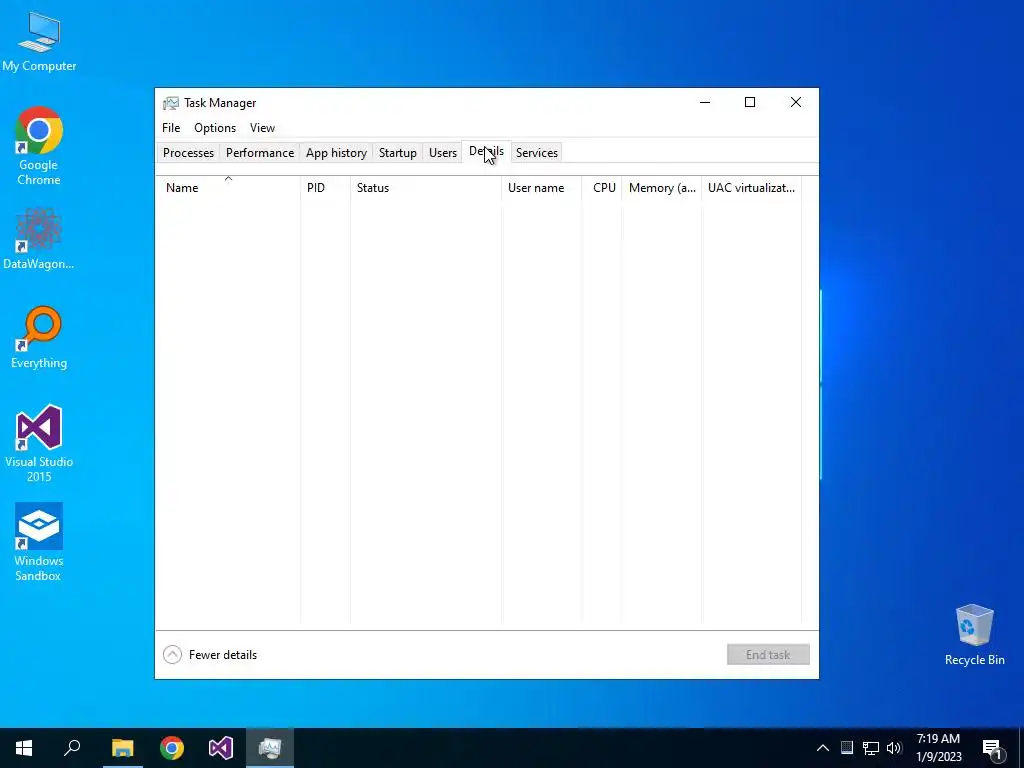Switch to the Processes tab
1024x768 pixels.
pyautogui.click(x=188, y=153)
